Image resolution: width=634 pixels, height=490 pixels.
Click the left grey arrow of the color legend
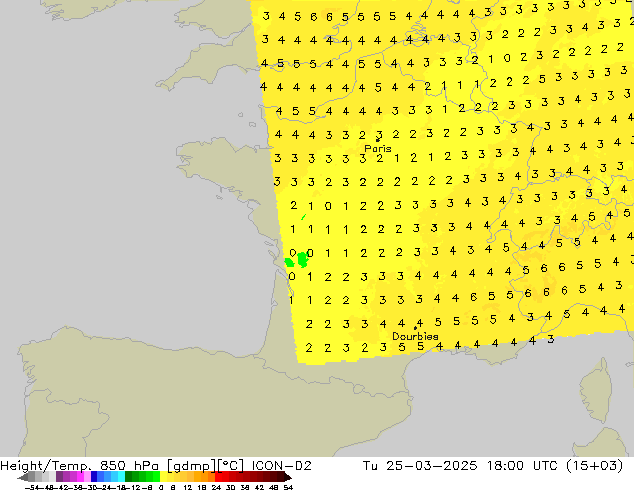[23, 477]
